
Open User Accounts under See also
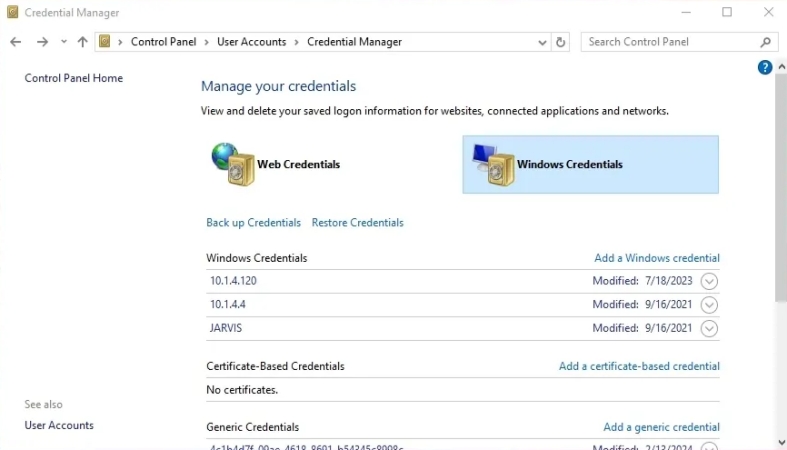tap(59, 425)
